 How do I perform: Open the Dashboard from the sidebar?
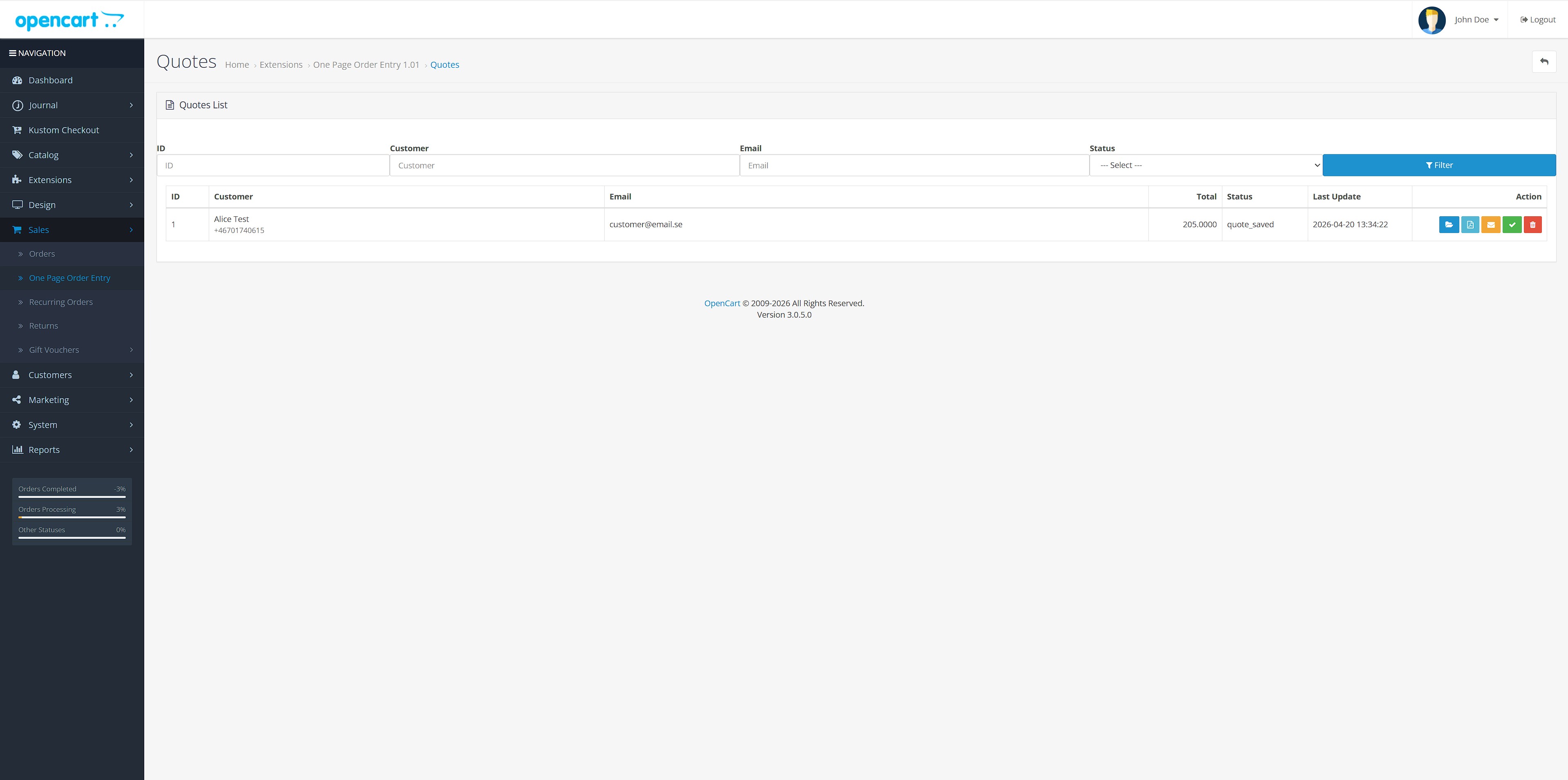point(51,80)
